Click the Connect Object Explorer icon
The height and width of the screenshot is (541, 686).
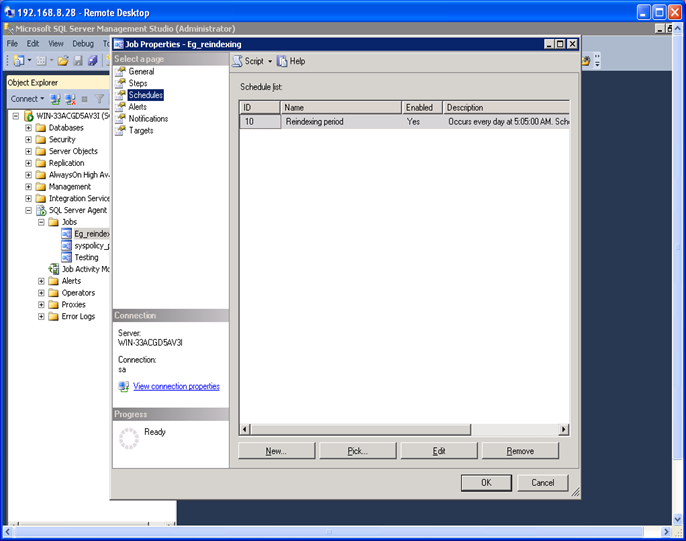click(55, 99)
